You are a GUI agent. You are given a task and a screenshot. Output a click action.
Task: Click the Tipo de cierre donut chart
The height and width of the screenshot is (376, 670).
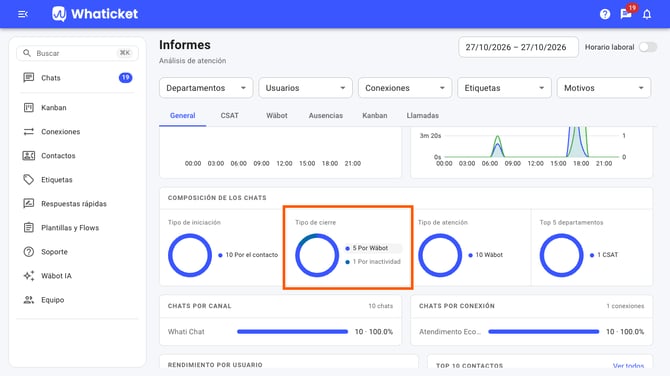[x=317, y=255]
